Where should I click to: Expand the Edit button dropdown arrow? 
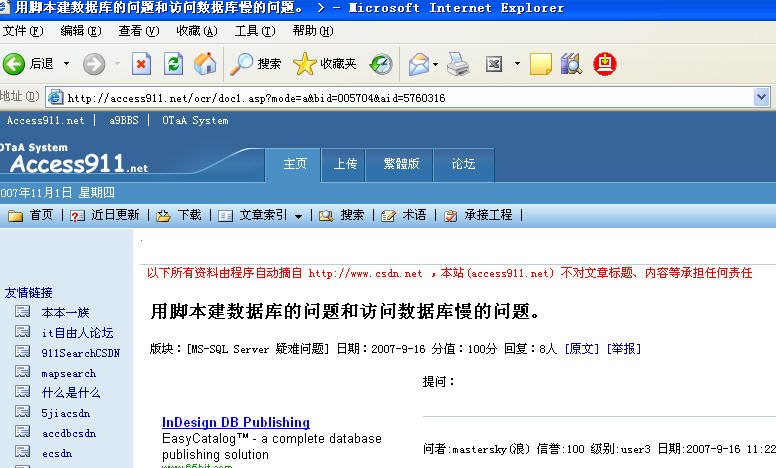tap(517, 64)
